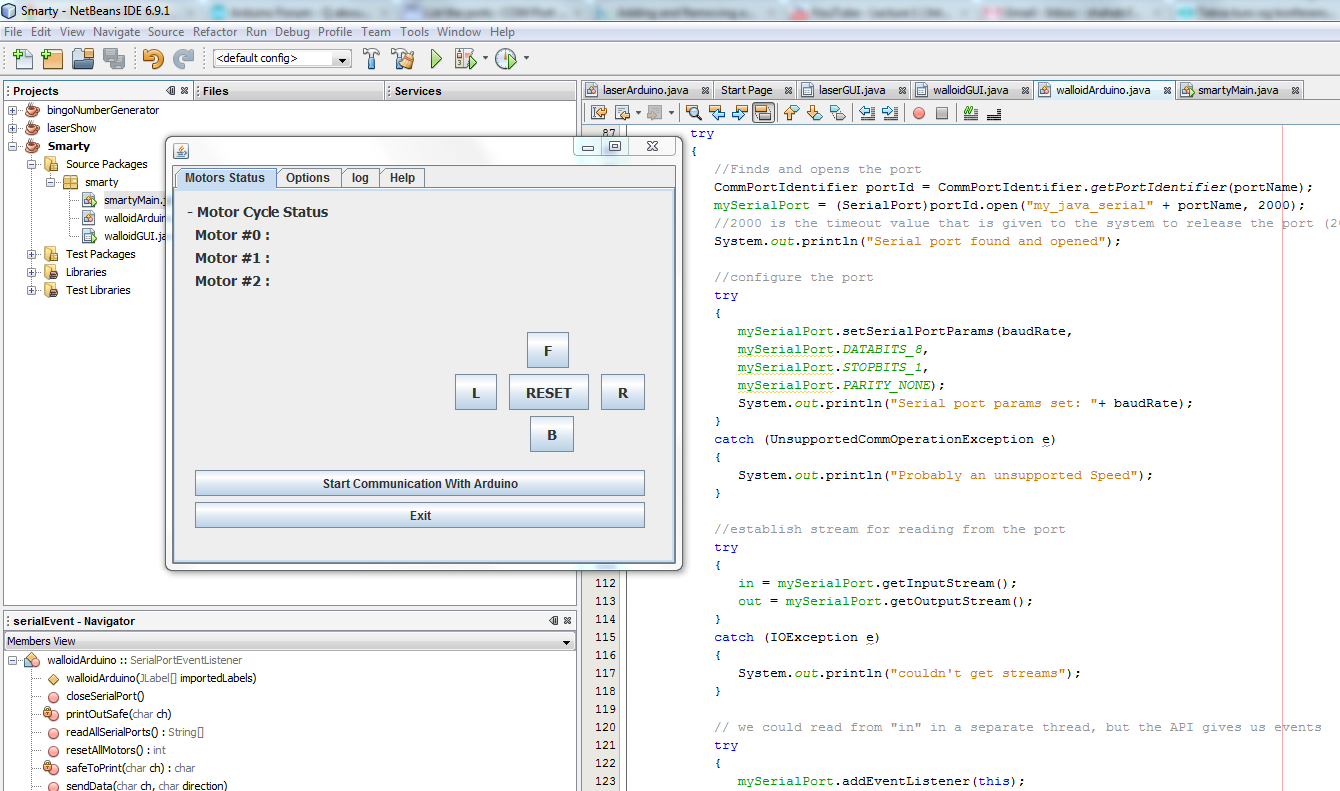Open the Tools menu
1340x791 pixels.
pyautogui.click(x=414, y=32)
